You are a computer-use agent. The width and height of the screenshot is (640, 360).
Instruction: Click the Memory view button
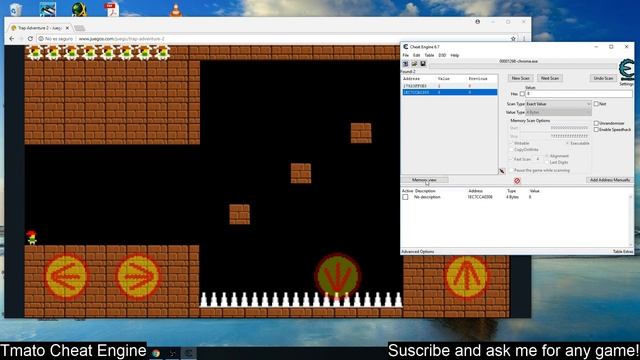coord(424,180)
